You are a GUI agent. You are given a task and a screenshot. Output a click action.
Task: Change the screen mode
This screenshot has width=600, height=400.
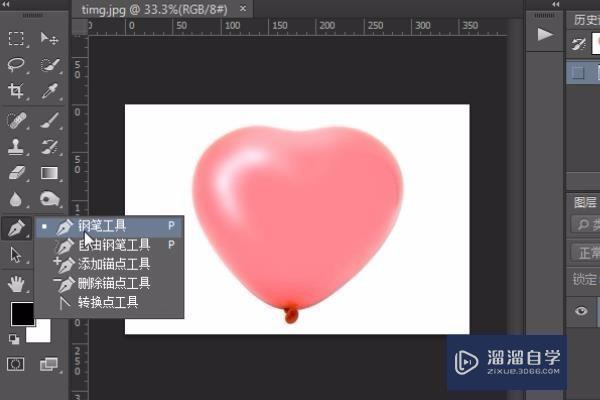[49, 364]
